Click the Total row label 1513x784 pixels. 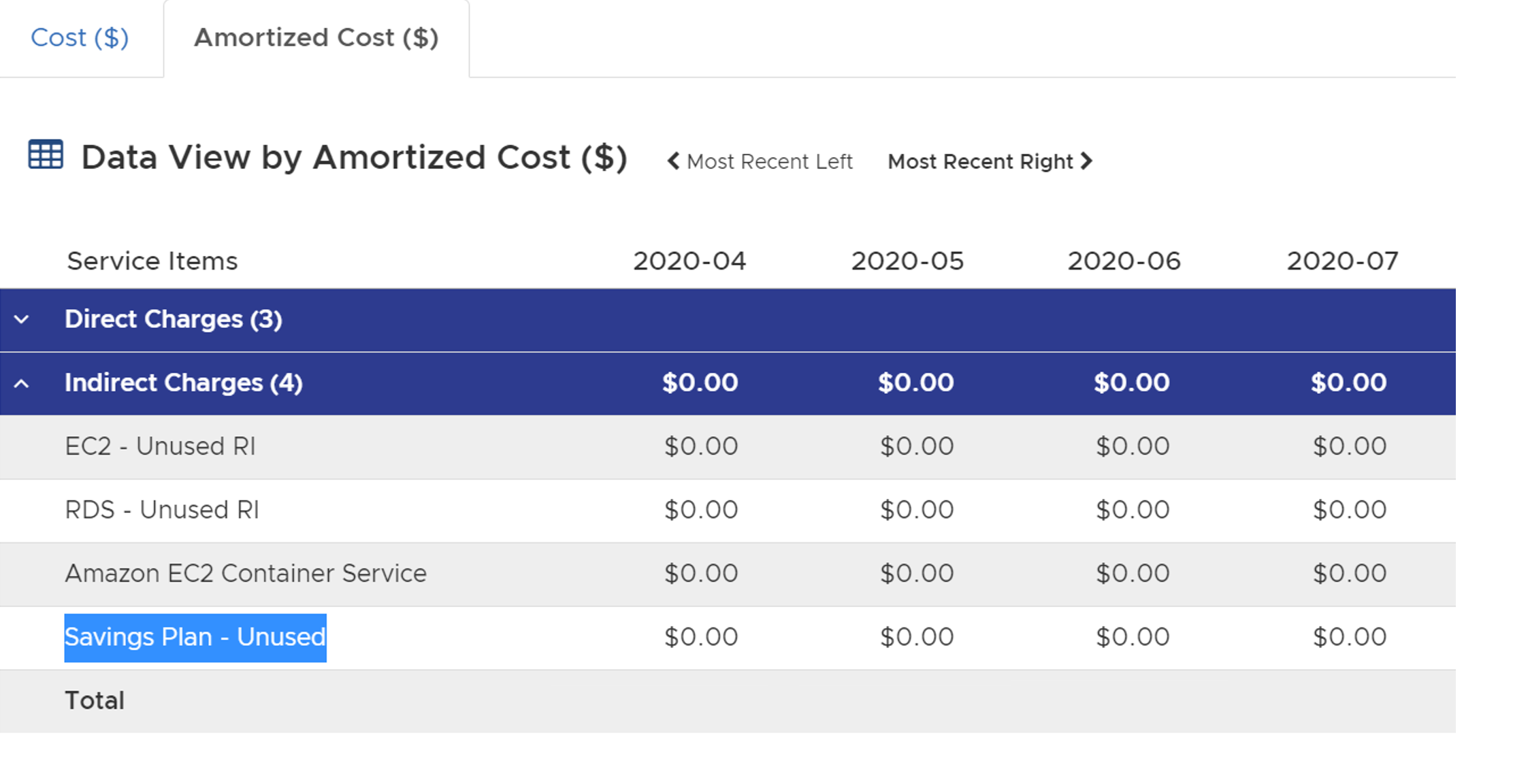coord(95,701)
